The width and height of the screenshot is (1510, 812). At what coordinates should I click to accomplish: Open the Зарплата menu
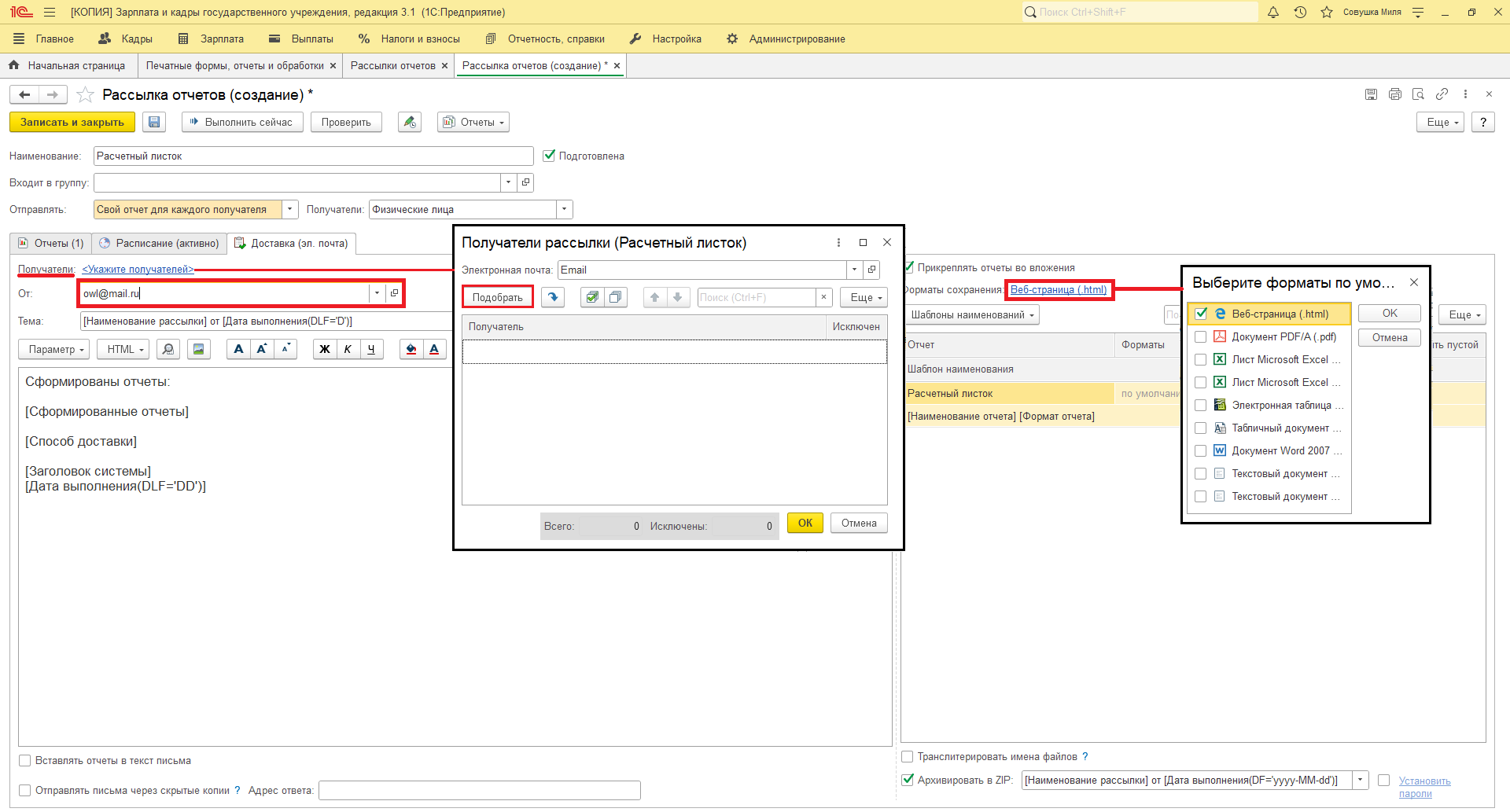[x=212, y=39]
